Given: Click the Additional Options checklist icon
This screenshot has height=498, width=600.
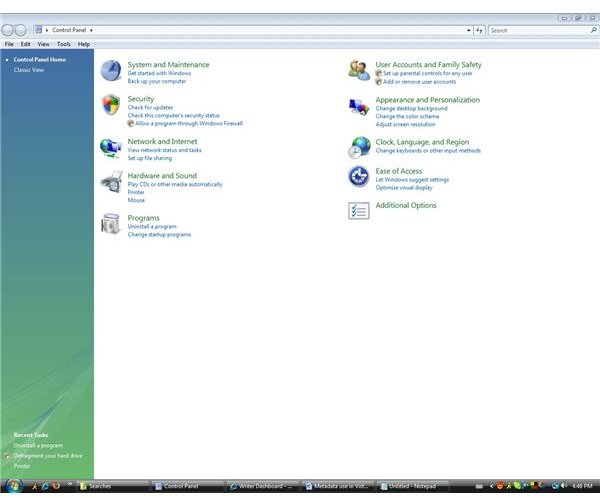Looking at the screenshot, I should click(359, 211).
